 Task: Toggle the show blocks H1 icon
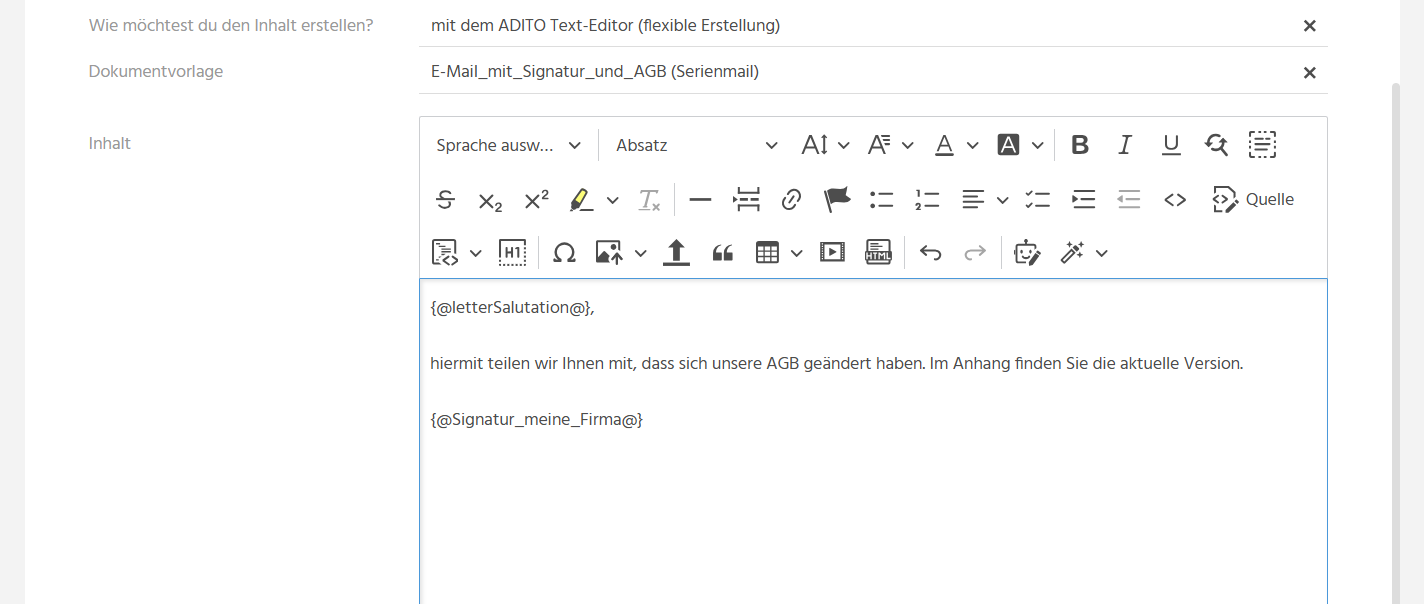tap(512, 253)
